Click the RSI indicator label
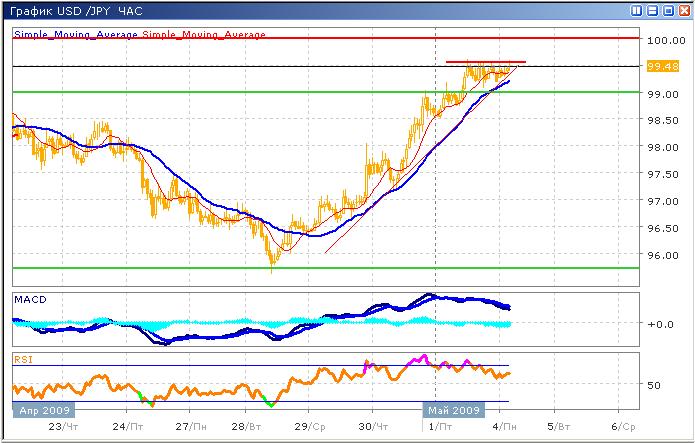Image resolution: width=695 pixels, height=443 pixels. (x=23, y=357)
